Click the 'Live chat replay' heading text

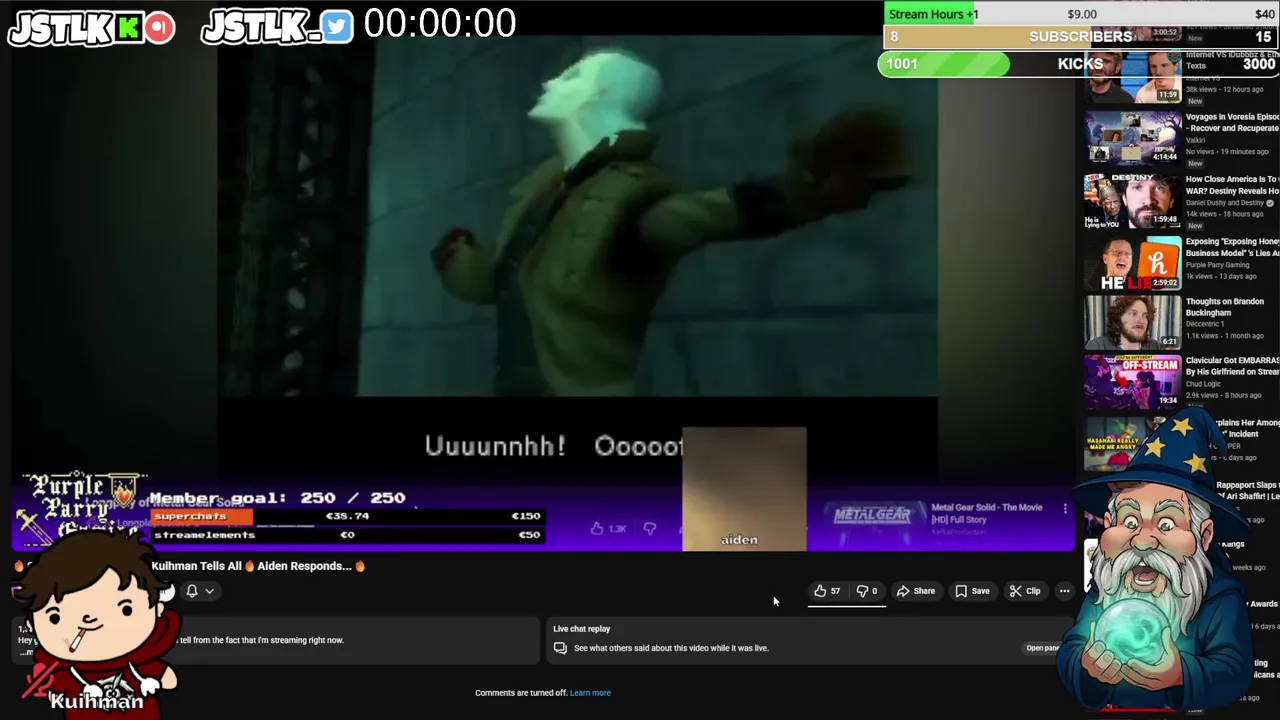coord(581,629)
